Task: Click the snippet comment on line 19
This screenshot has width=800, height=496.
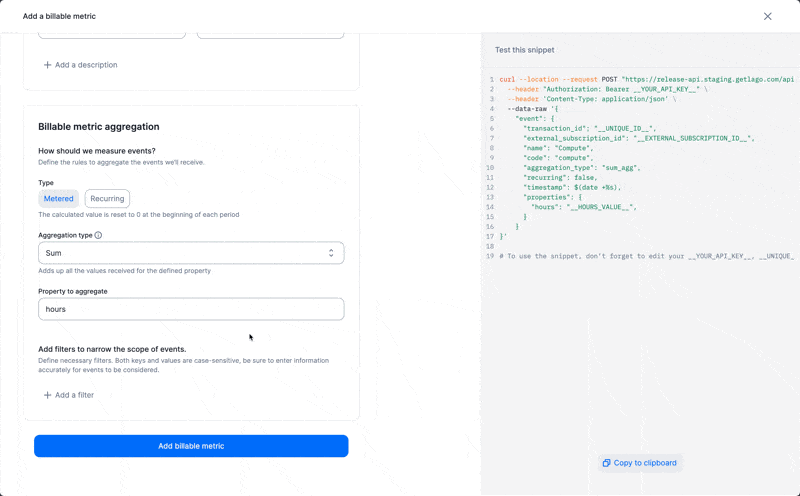Action: coord(646,256)
